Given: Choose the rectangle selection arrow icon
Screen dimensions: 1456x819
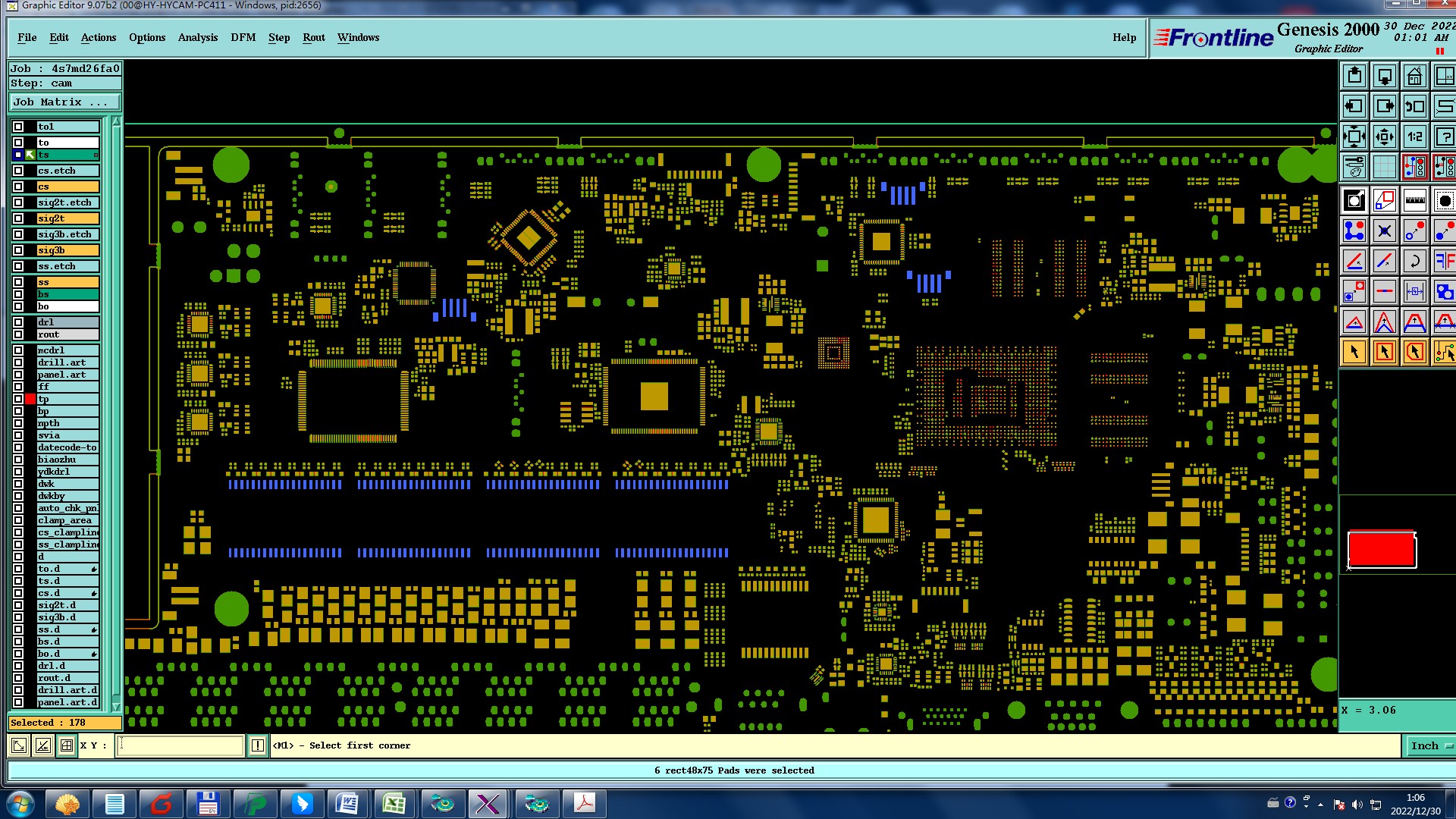Looking at the screenshot, I should [1384, 353].
